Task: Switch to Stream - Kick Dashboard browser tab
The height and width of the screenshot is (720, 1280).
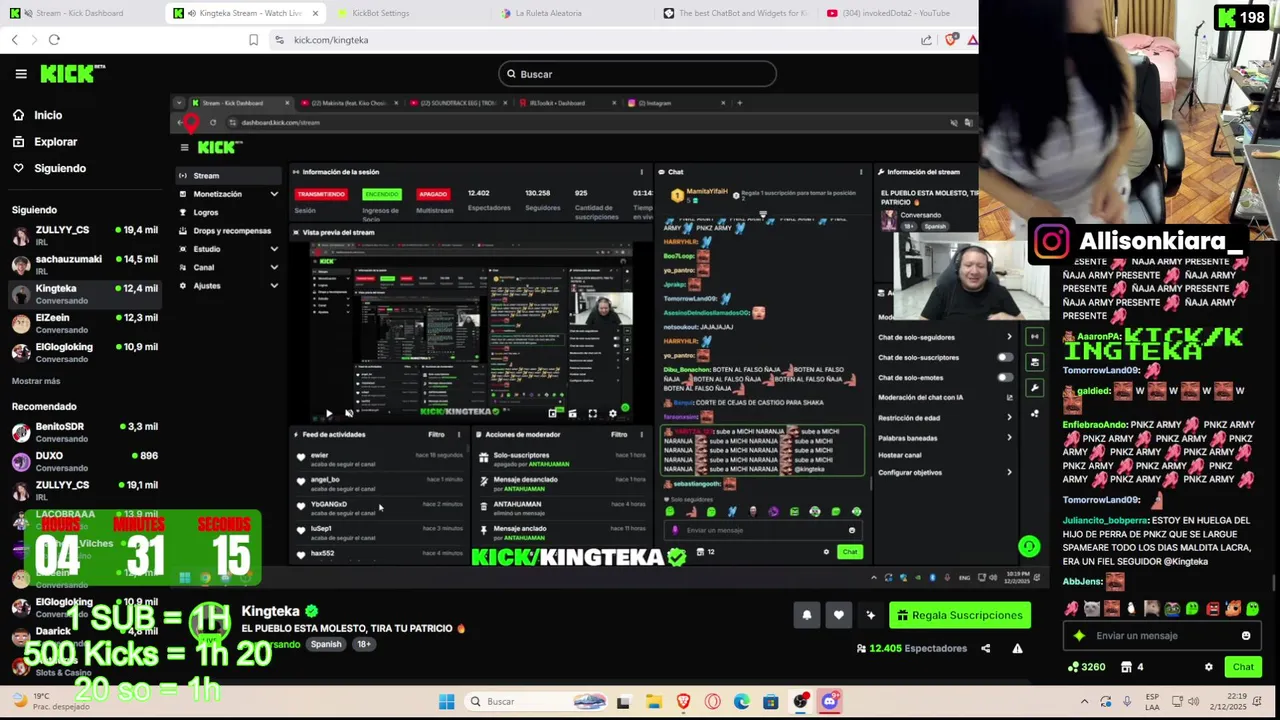Action: click(82, 13)
